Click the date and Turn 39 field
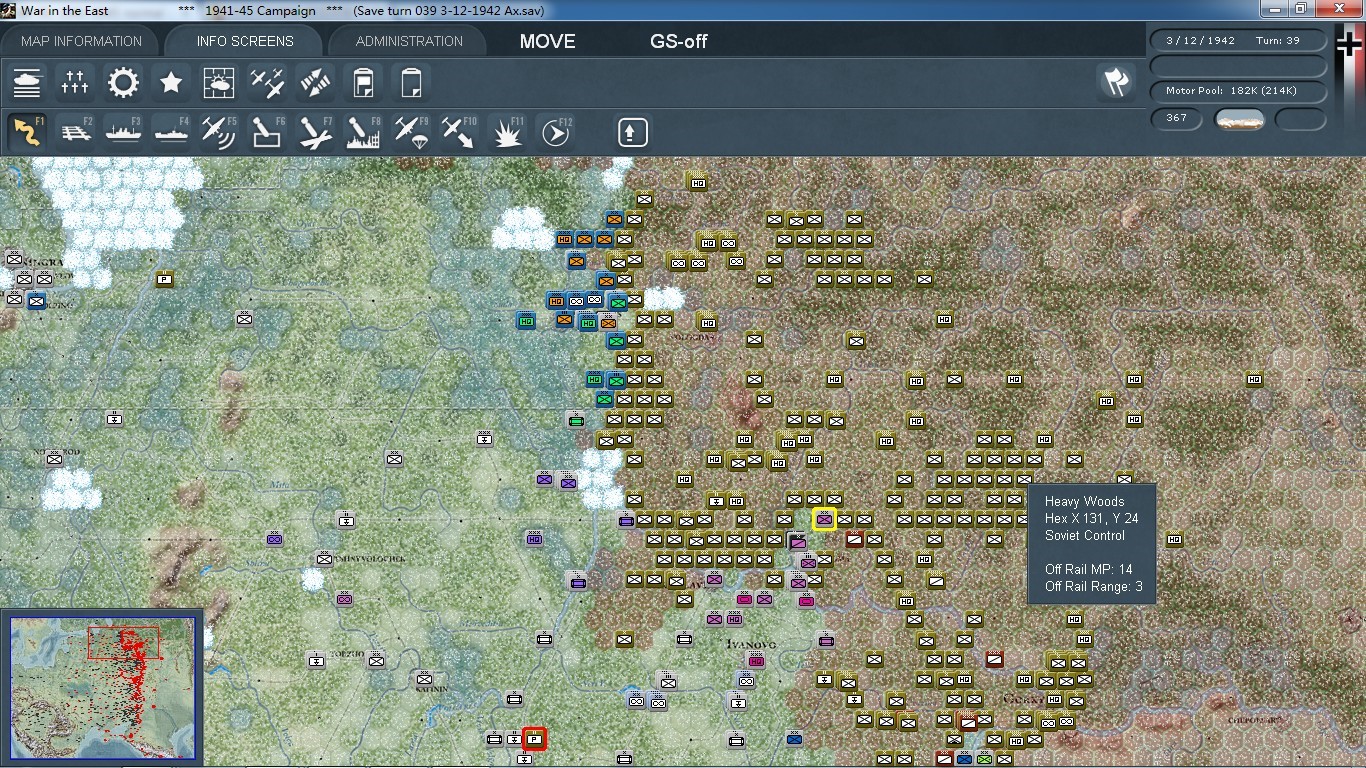Viewport: 1366px width, 768px height. [1238, 41]
